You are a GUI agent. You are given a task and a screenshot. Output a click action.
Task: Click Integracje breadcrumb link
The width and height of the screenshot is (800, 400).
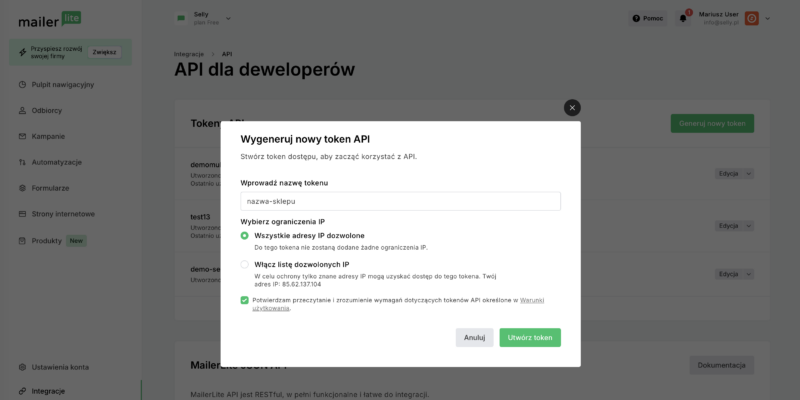coord(189,54)
